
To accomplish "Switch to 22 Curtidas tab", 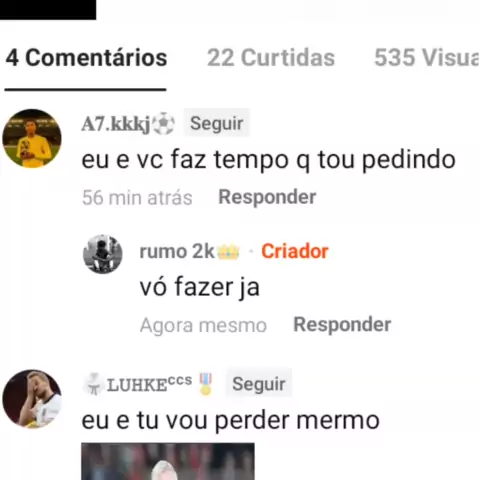I will [271, 58].
